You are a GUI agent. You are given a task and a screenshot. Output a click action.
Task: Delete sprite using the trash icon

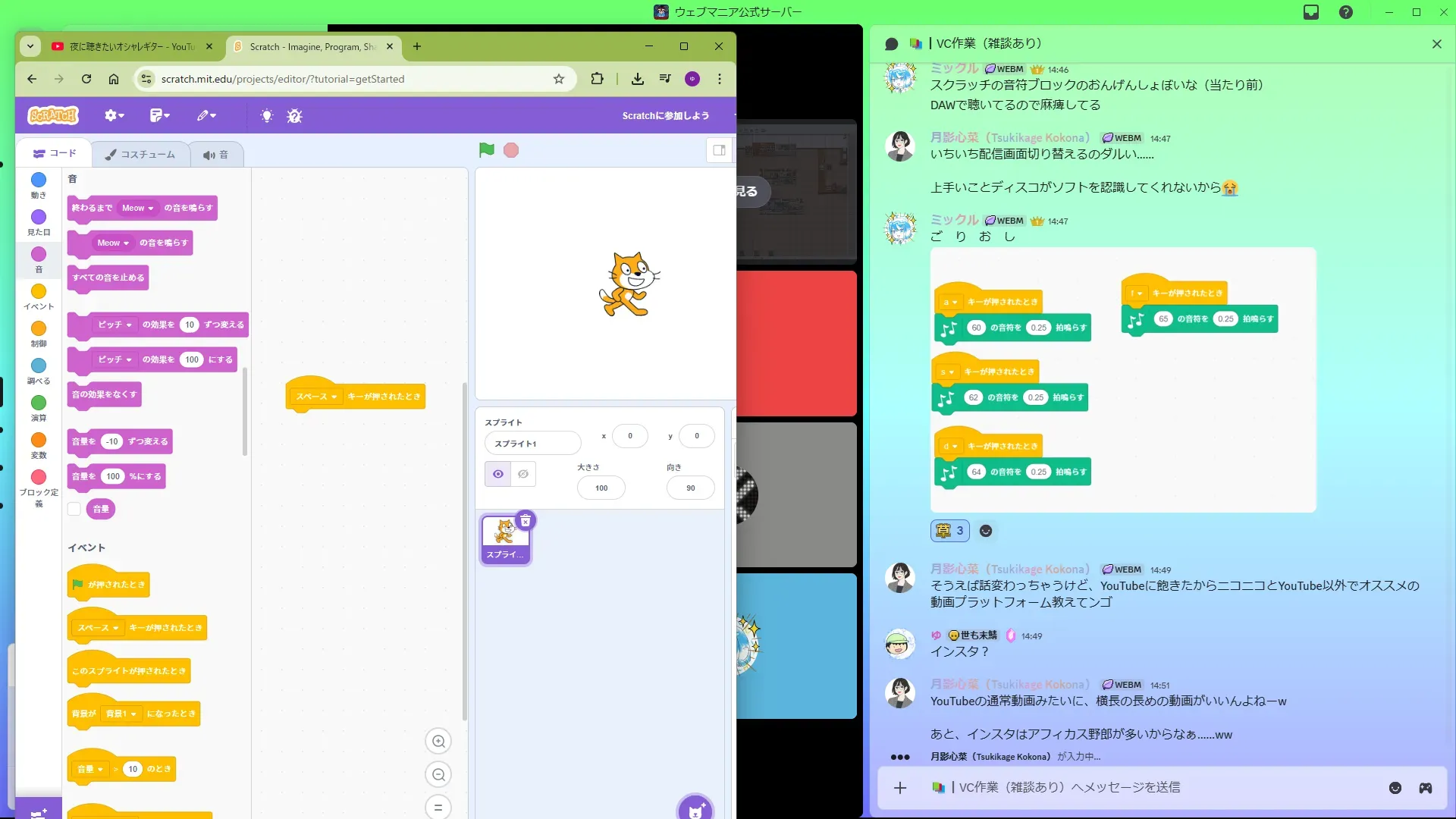tap(526, 521)
